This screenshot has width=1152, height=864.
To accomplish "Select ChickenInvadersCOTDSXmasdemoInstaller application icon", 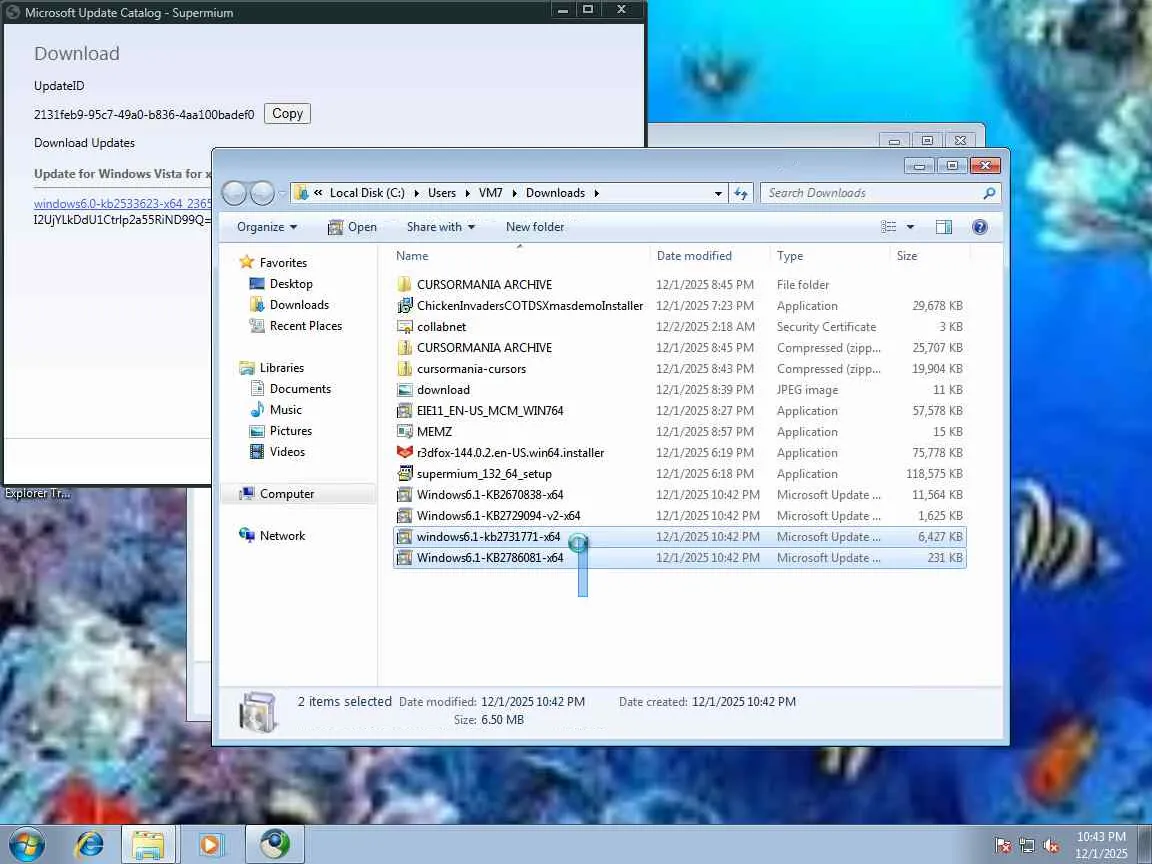I will 404,306.
